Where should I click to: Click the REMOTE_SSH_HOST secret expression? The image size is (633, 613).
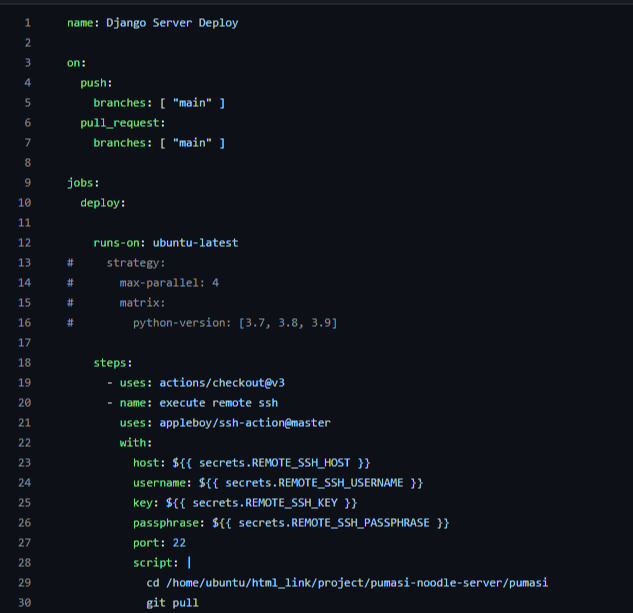(x=271, y=463)
